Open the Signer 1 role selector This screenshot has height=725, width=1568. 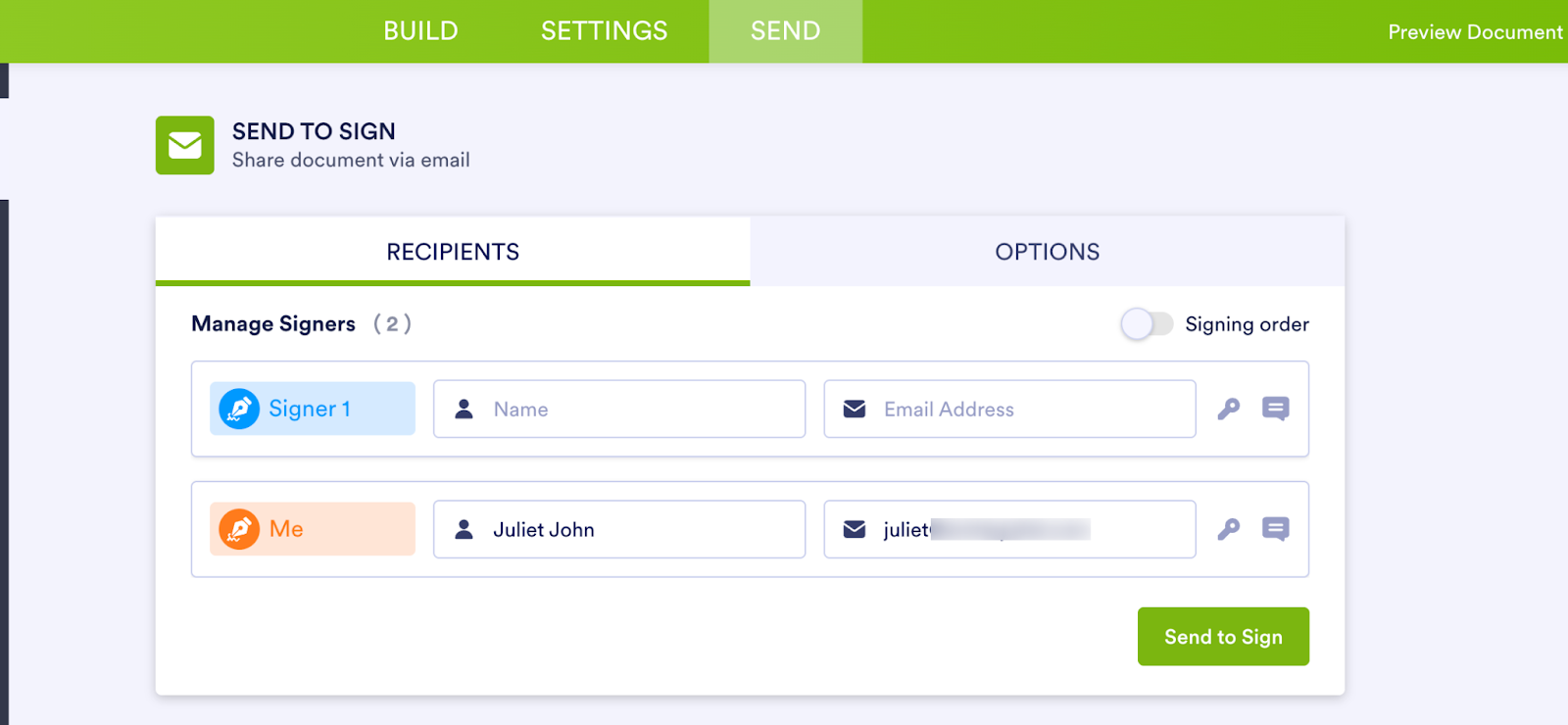(312, 409)
